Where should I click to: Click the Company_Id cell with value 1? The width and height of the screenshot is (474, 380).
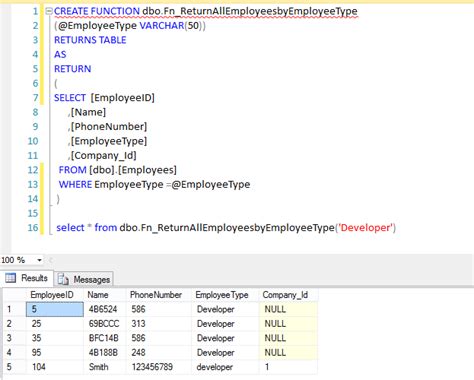288,367
